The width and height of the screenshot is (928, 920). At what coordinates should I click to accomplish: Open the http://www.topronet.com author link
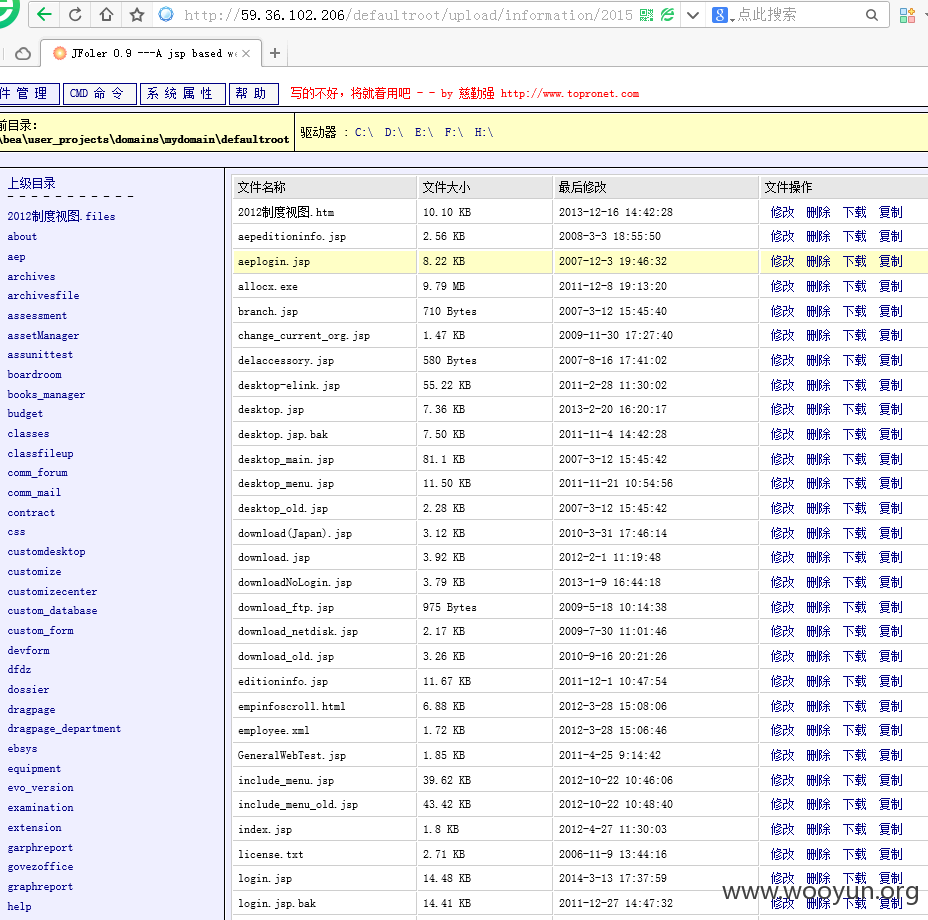click(569, 94)
